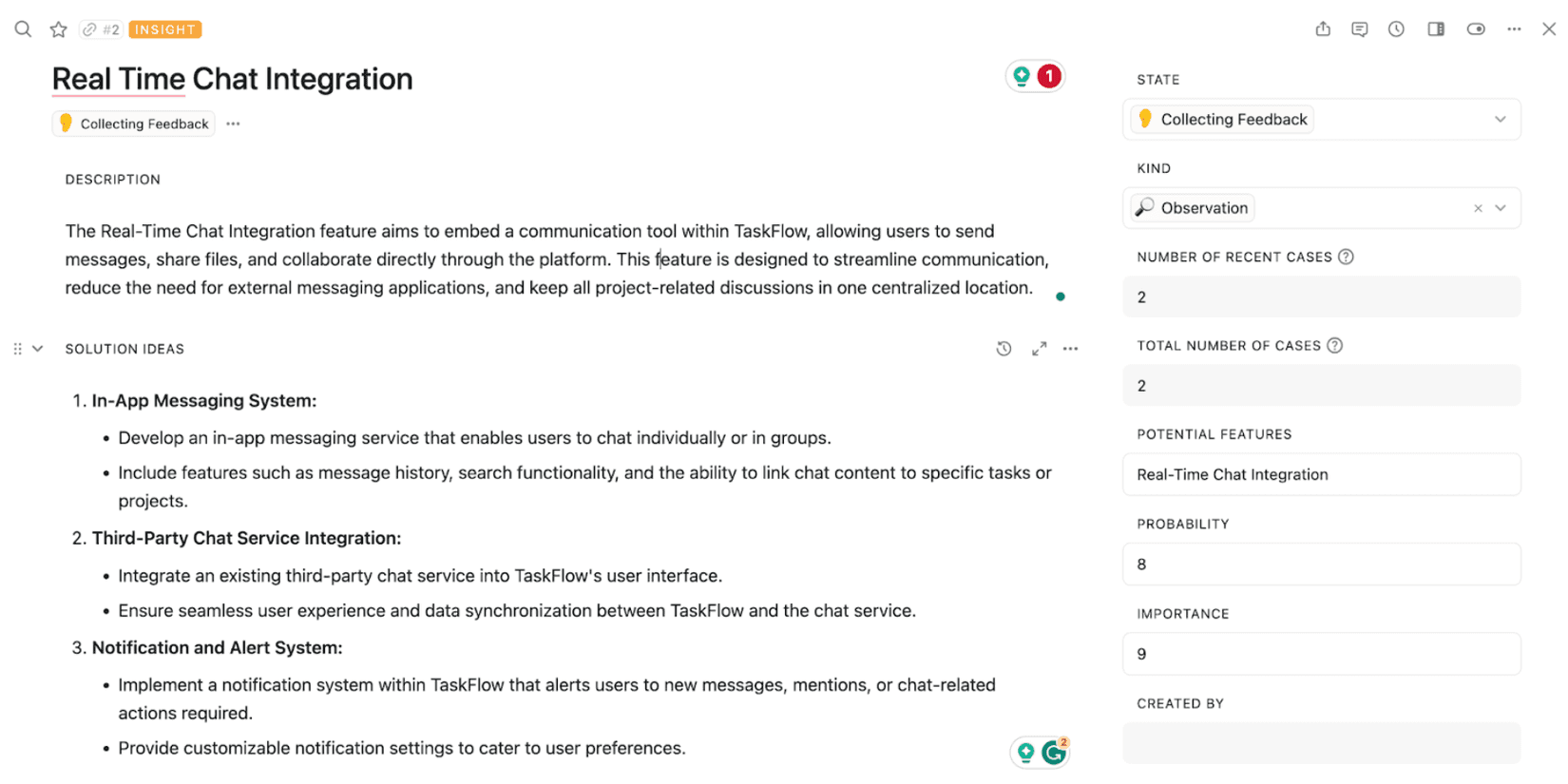Screen dimensions: 1568x784
Task: Click the help icon beside Number of Recent Cases
Action: (1347, 256)
